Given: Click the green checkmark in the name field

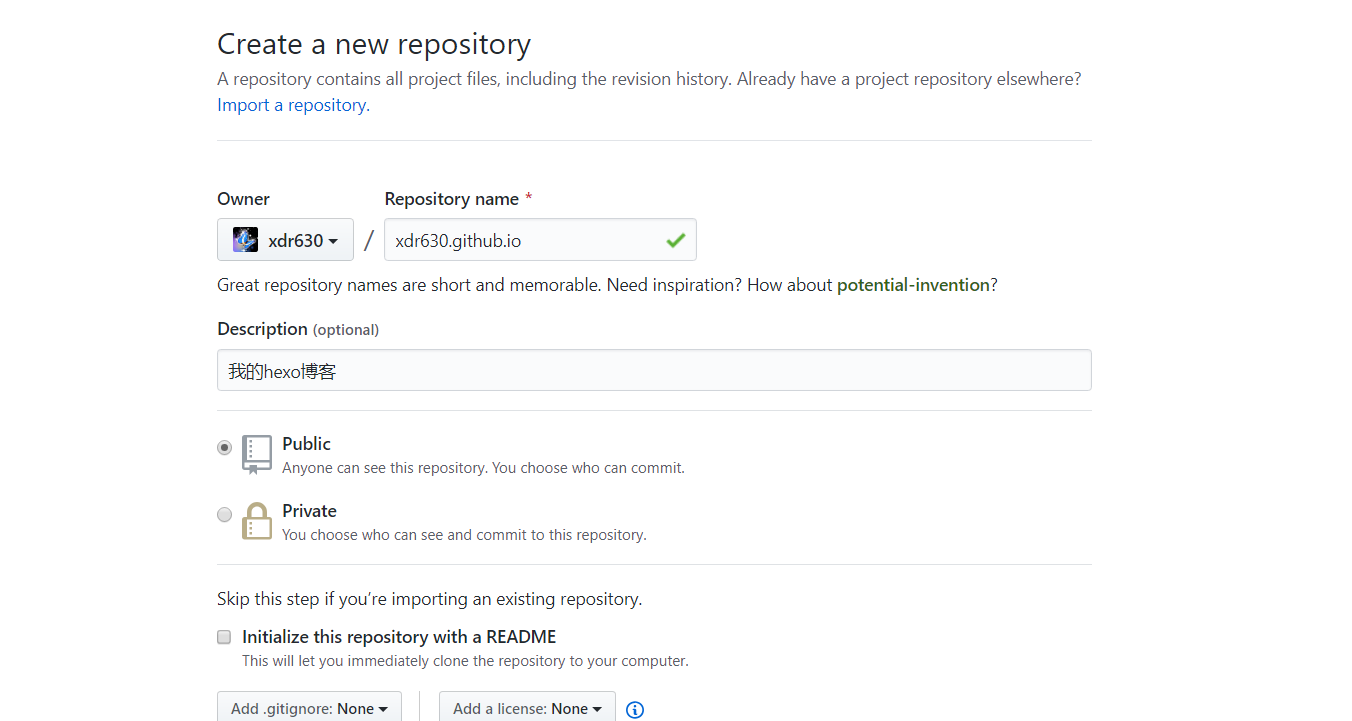Looking at the screenshot, I should coord(676,240).
